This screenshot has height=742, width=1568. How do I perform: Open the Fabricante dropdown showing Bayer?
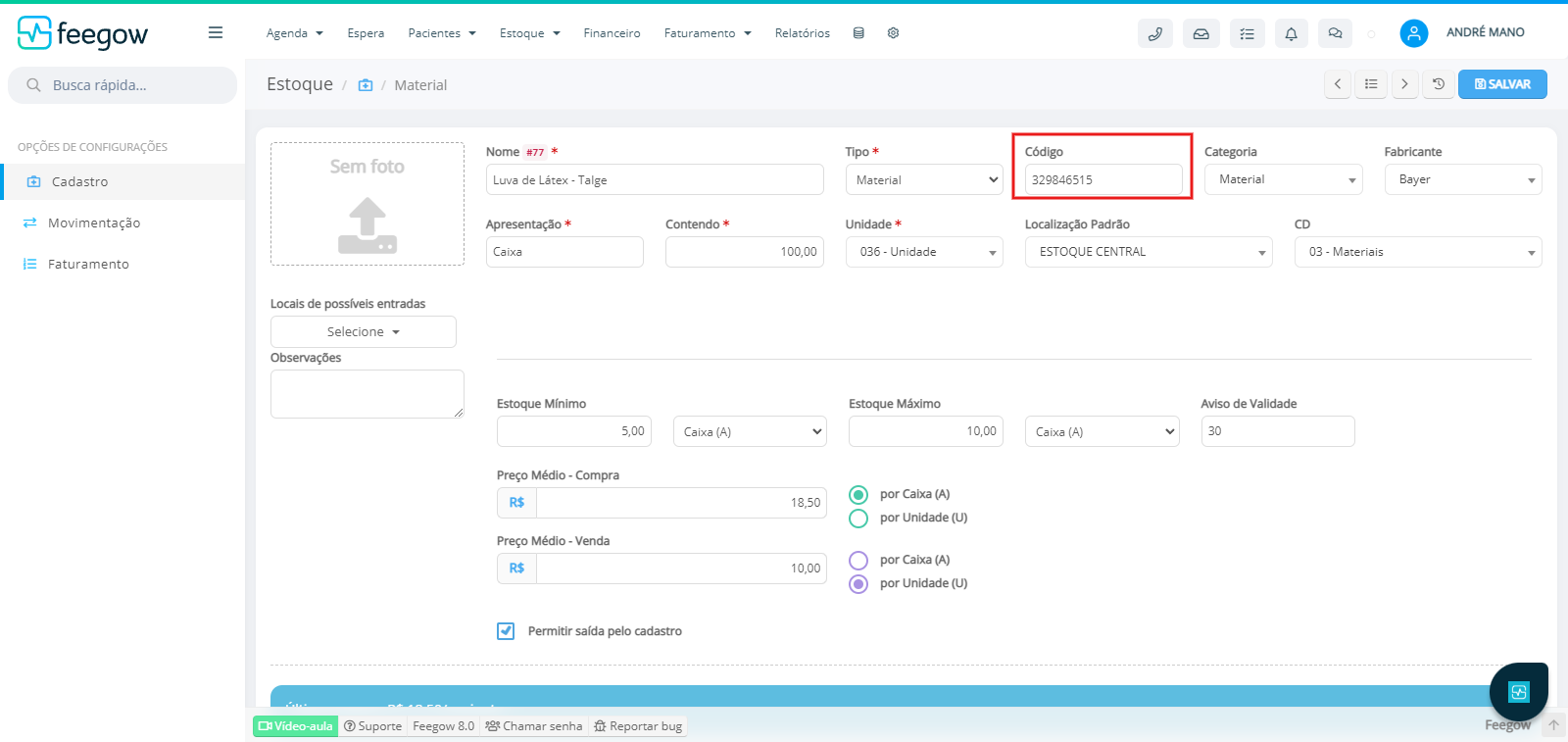point(1463,179)
